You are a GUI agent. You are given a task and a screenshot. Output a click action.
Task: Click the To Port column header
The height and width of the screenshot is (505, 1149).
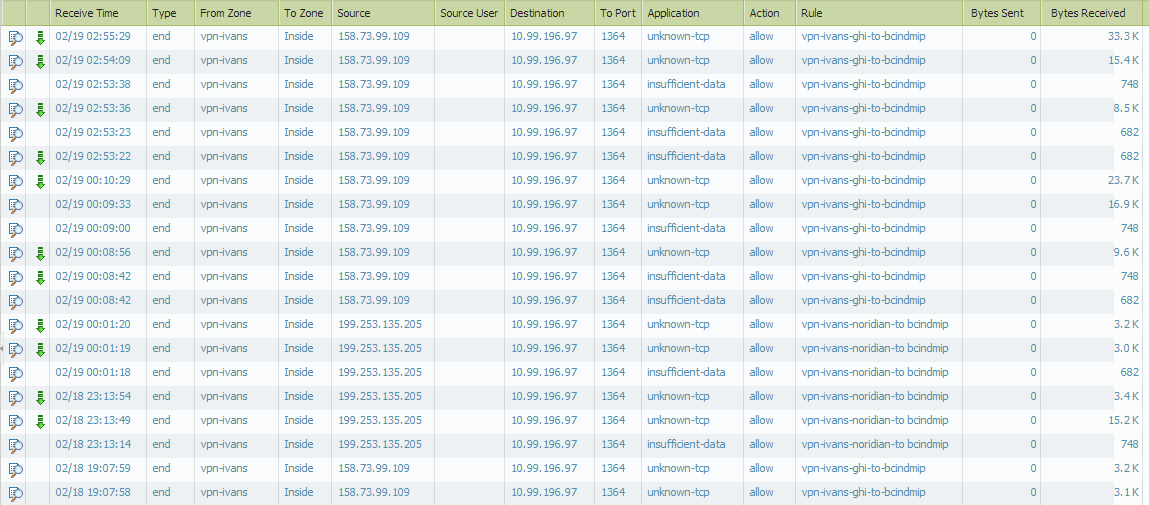point(618,13)
